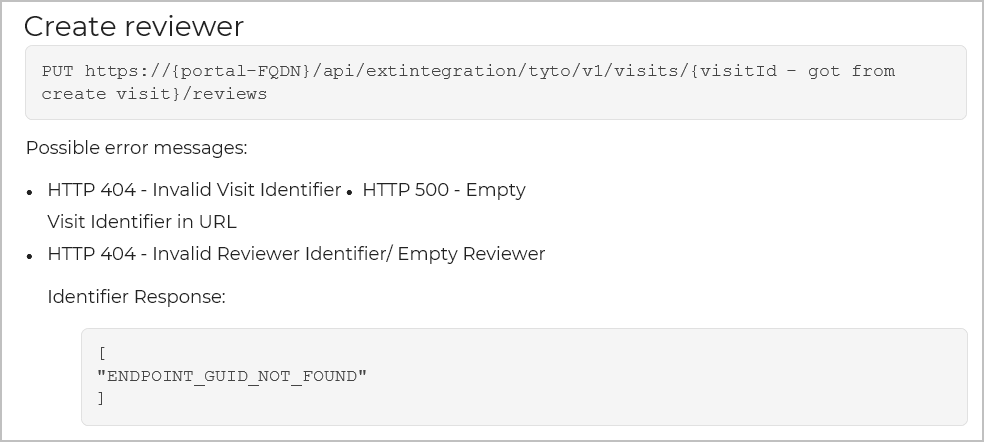
Task: Click the closing square bracket in response
Action: 101,399
